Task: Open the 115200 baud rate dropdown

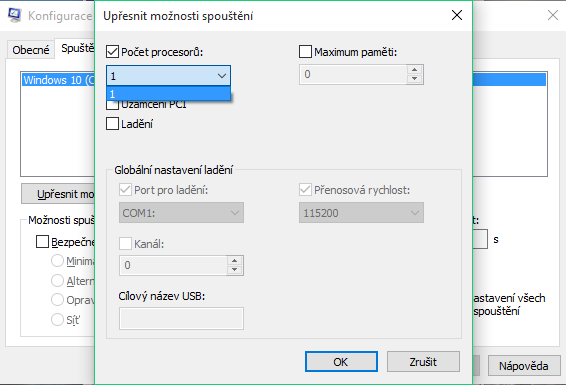Action: (x=361, y=213)
